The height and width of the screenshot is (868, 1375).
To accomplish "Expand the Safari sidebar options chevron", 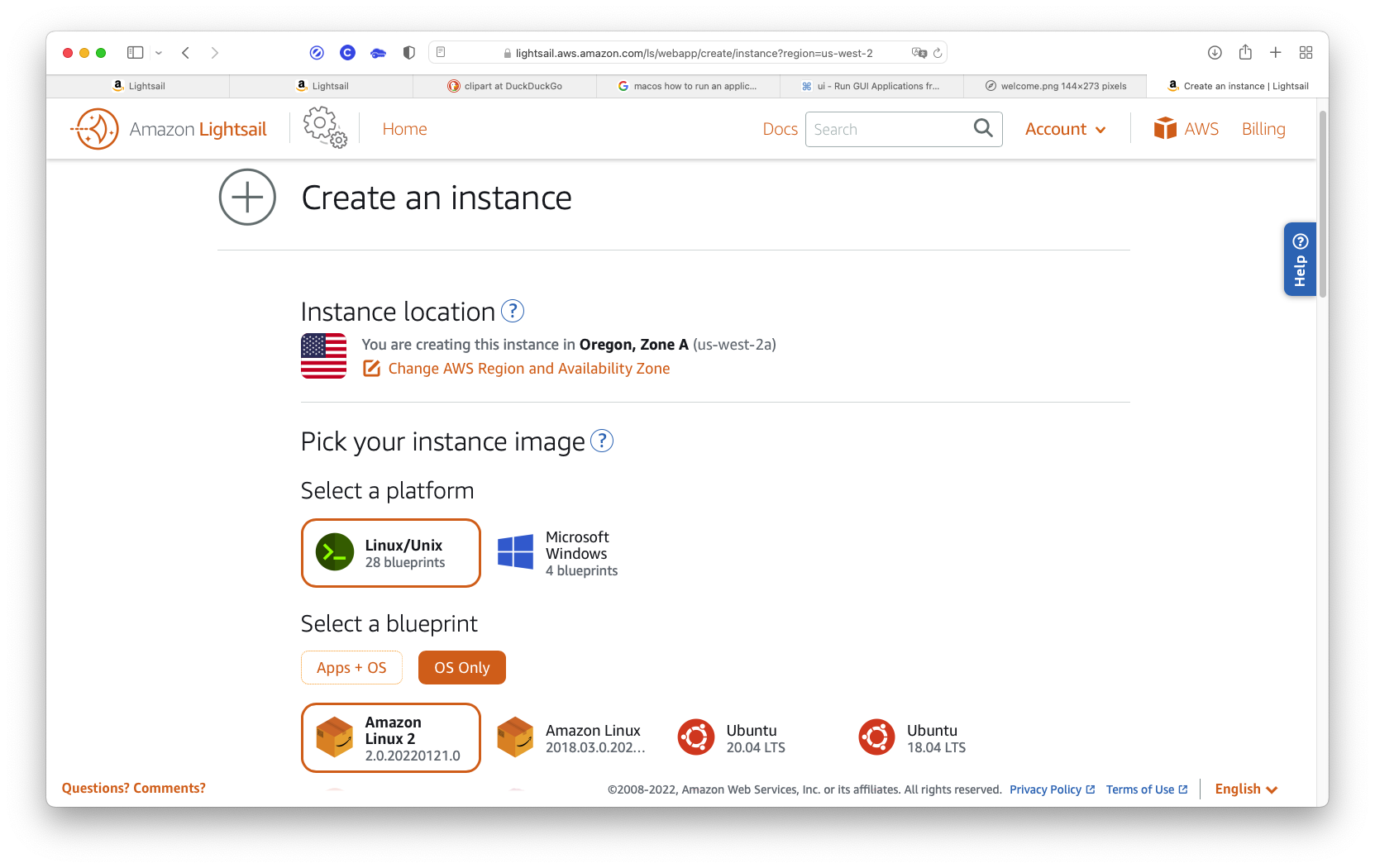I will (x=159, y=53).
